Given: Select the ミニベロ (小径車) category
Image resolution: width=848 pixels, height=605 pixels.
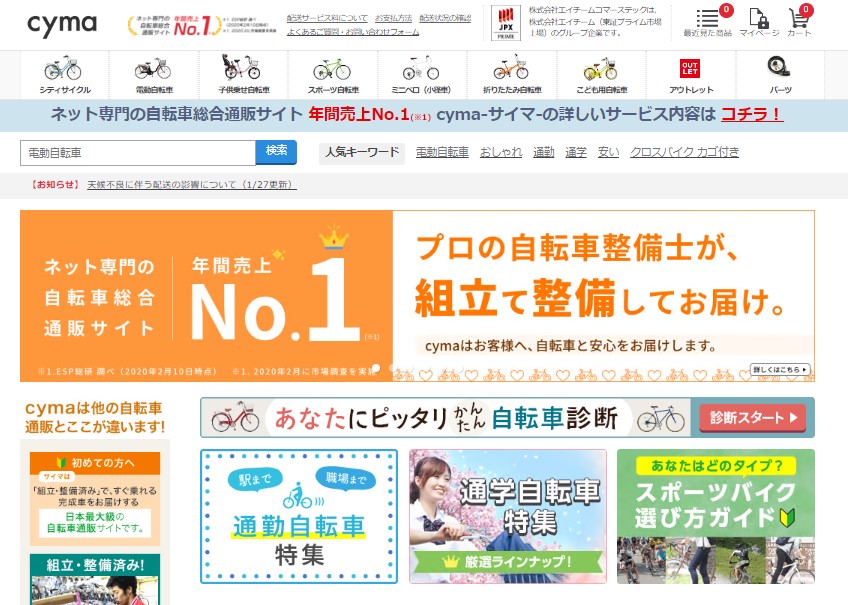Looking at the screenshot, I should 420,74.
